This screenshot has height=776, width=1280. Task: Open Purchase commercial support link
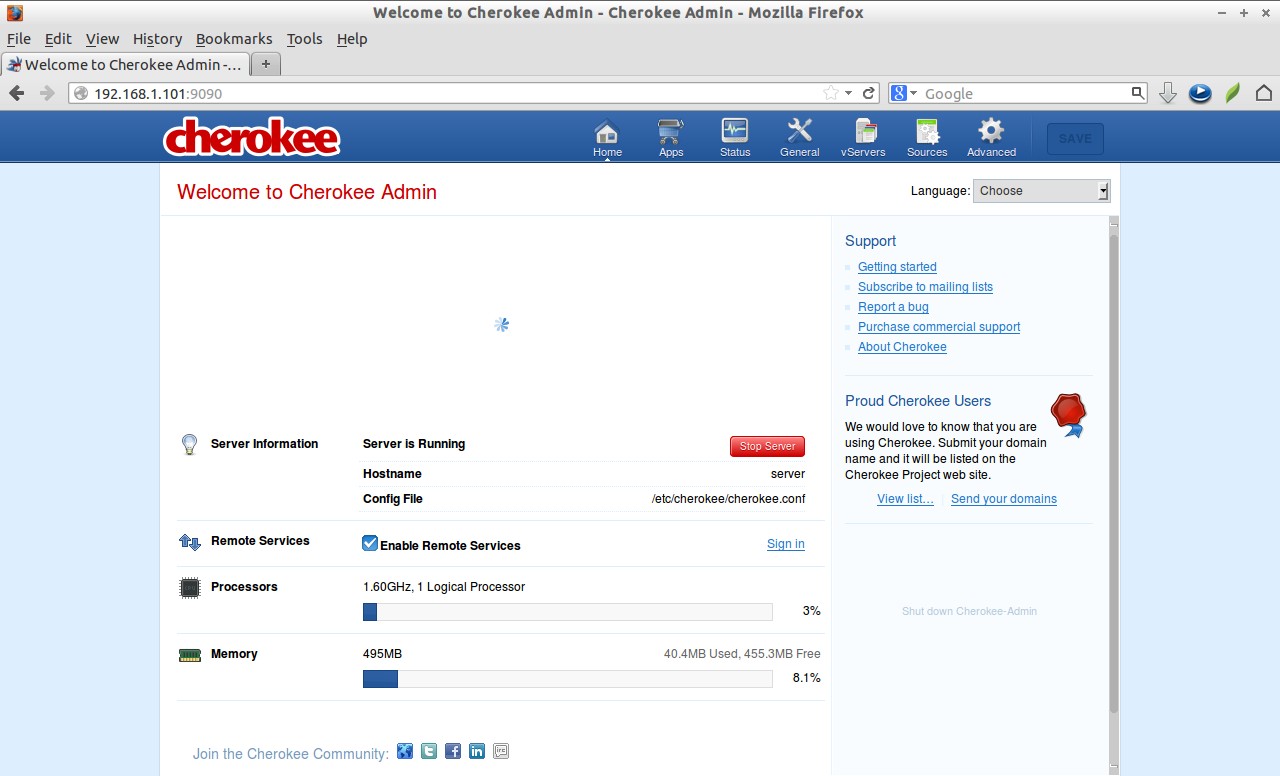939,327
